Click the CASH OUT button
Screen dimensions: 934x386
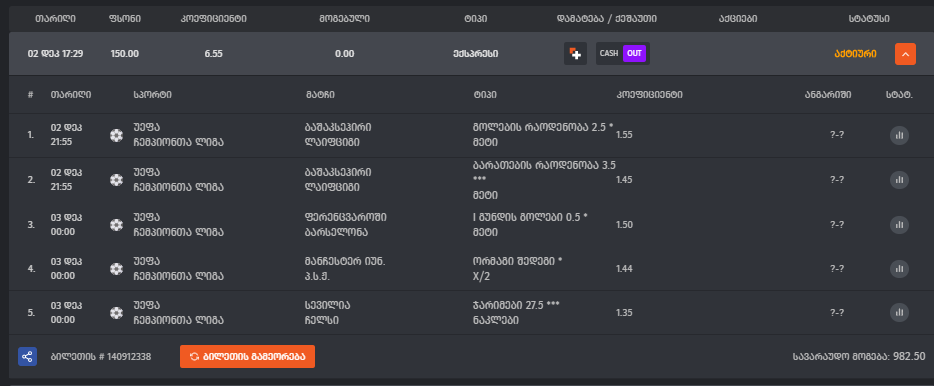point(622,54)
